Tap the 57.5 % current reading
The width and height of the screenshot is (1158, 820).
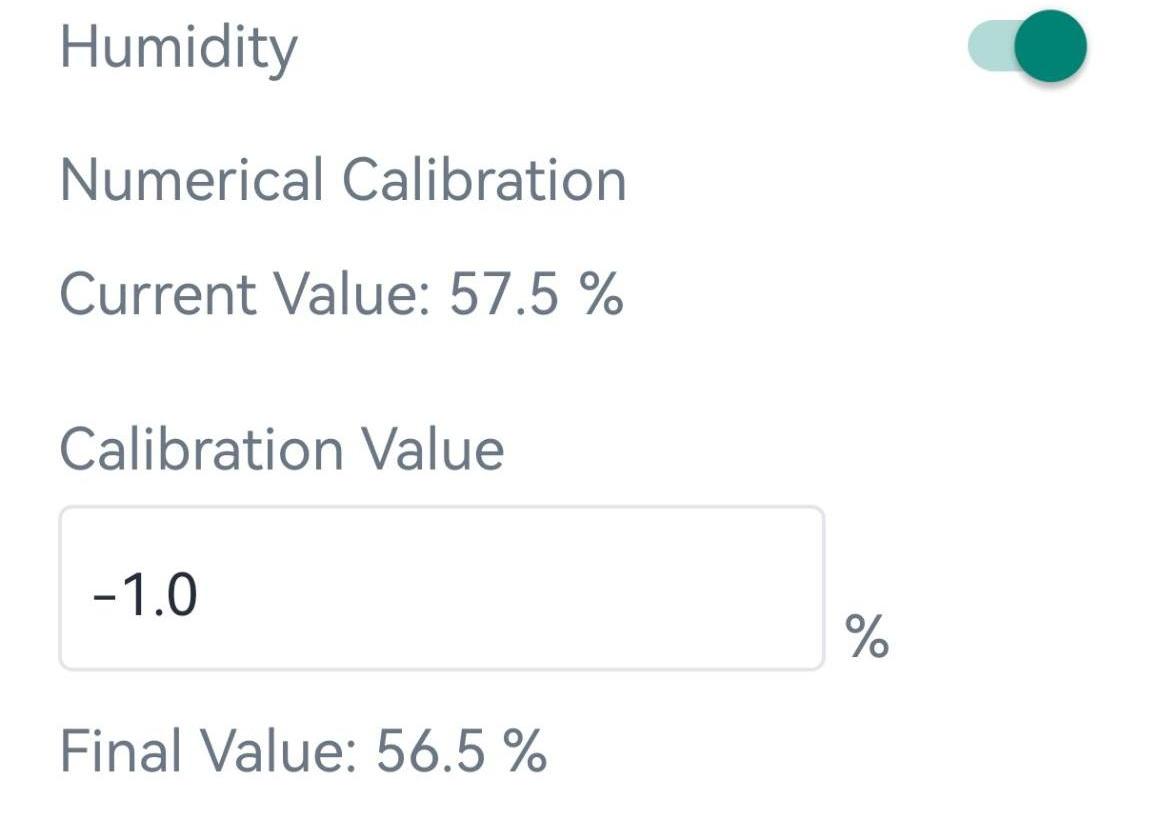[536, 296]
